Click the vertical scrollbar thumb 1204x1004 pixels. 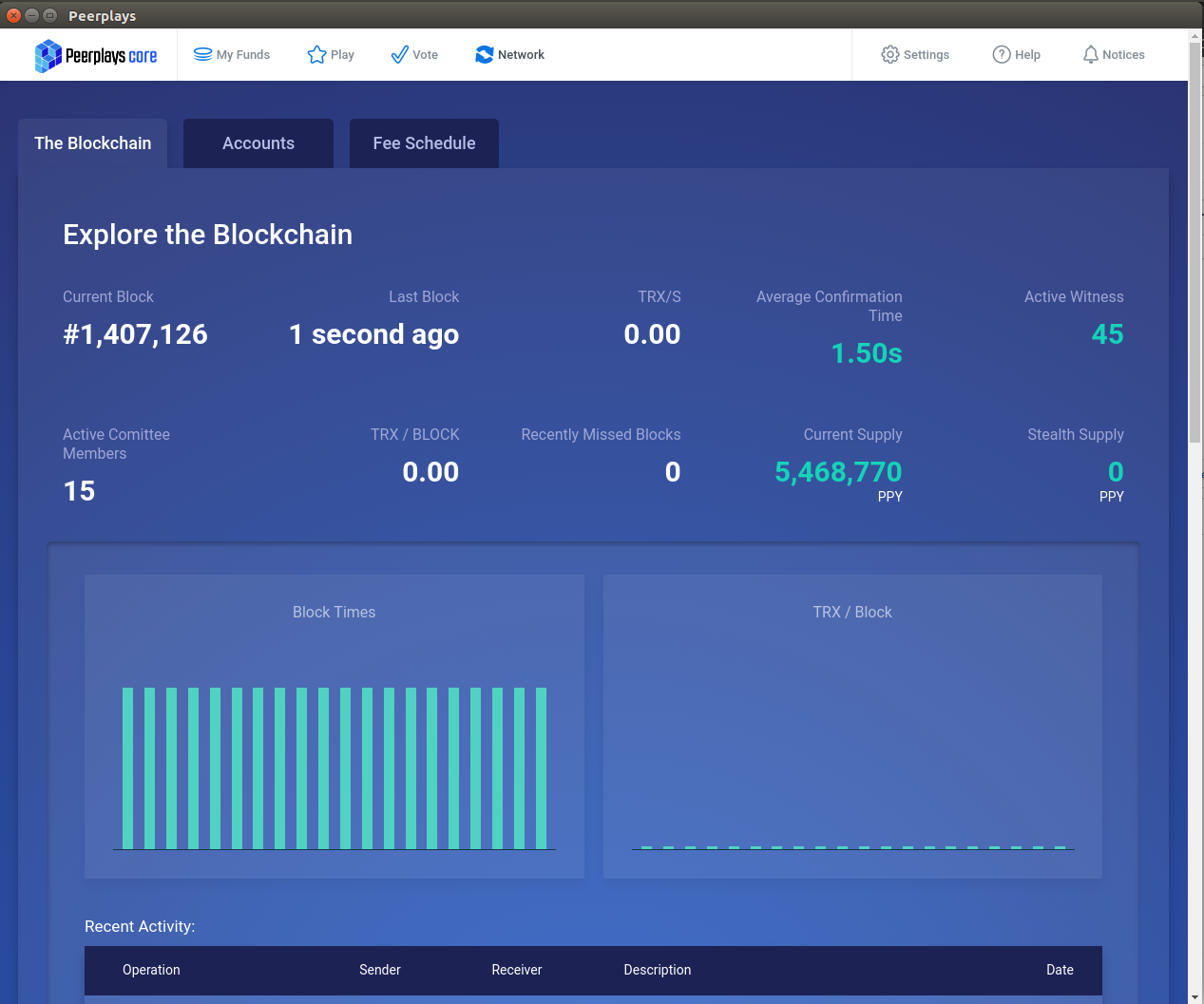(1195, 242)
